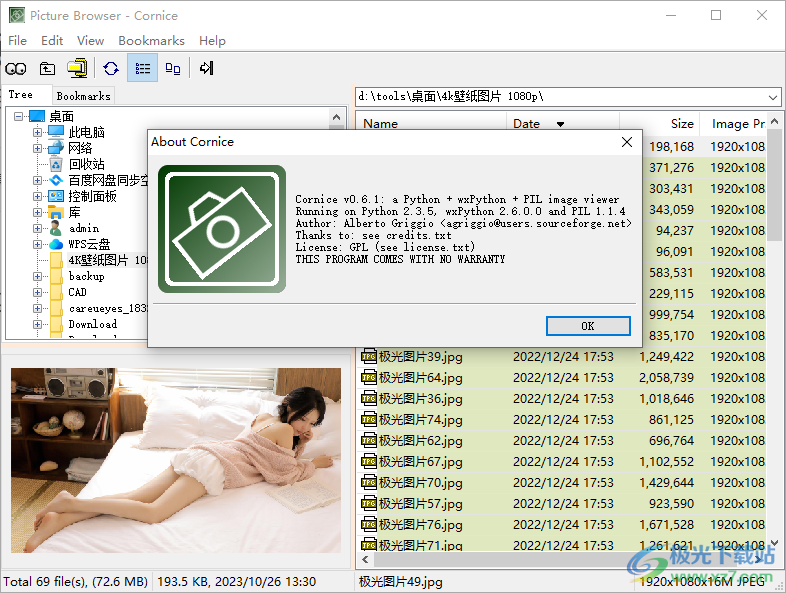Viewport: 786px width, 593px height.
Task: Expand the CAD folder node
Action: 38,292
